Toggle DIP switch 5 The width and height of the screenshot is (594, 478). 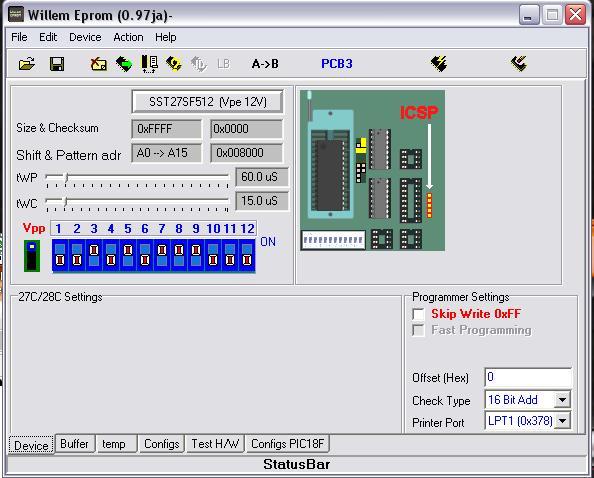pyautogui.click(x=128, y=256)
